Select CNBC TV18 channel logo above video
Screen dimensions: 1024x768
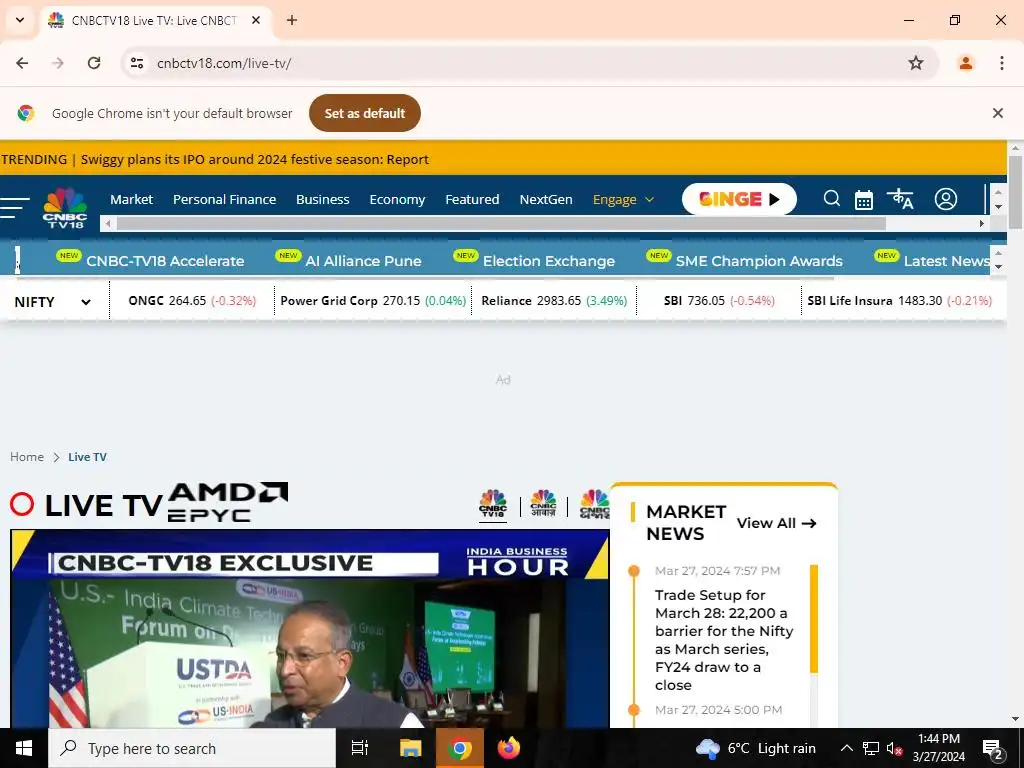tap(493, 504)
